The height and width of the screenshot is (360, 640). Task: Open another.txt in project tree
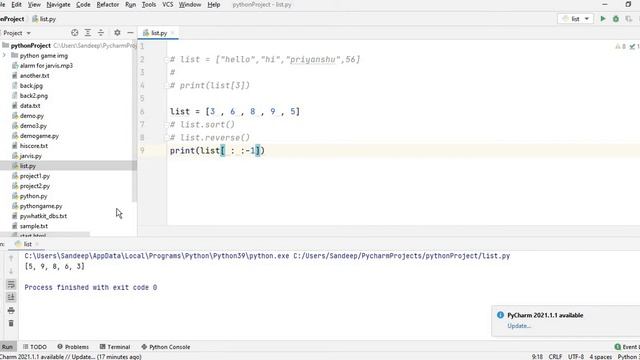point(34,76)
